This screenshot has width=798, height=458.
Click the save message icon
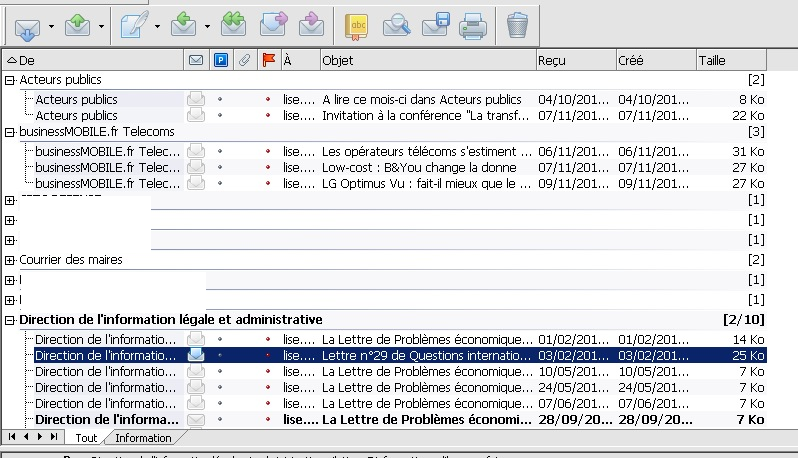tap(434, 24)
